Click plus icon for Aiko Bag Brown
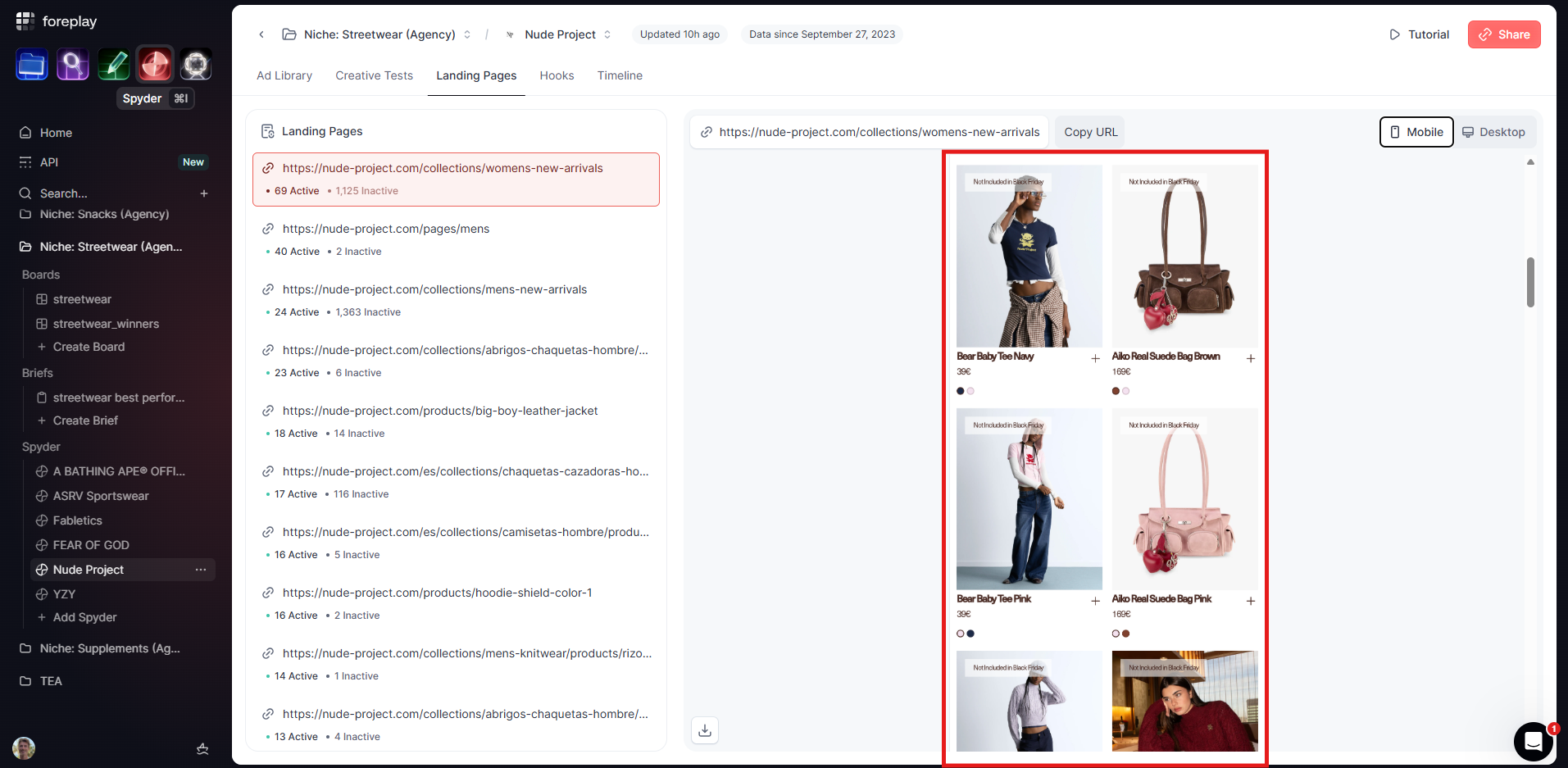Screen dimensions: 1568x768 pyautogui.click(x=1251, y=358)
